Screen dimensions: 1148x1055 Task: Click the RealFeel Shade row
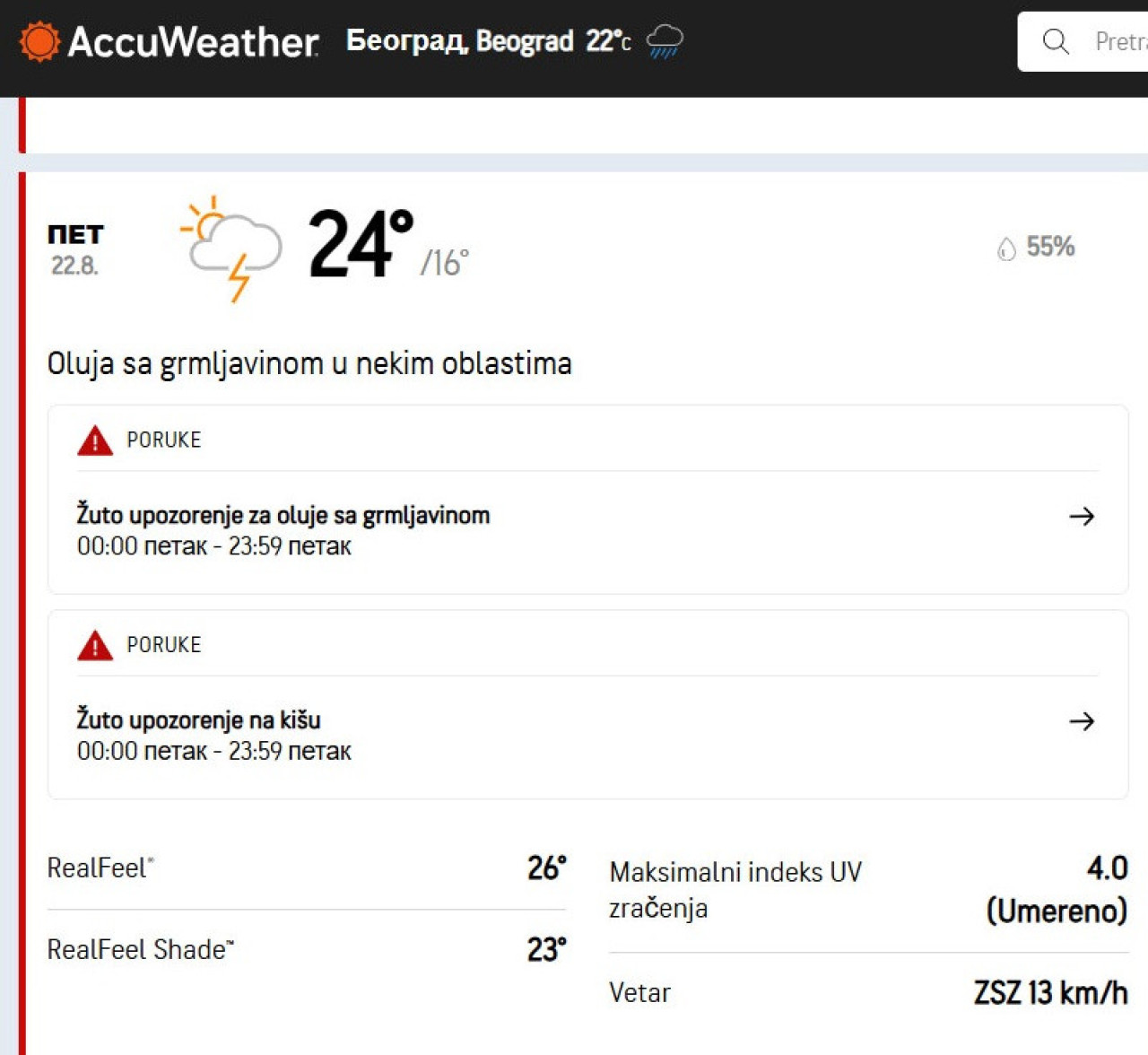click(x=306, y=949)
